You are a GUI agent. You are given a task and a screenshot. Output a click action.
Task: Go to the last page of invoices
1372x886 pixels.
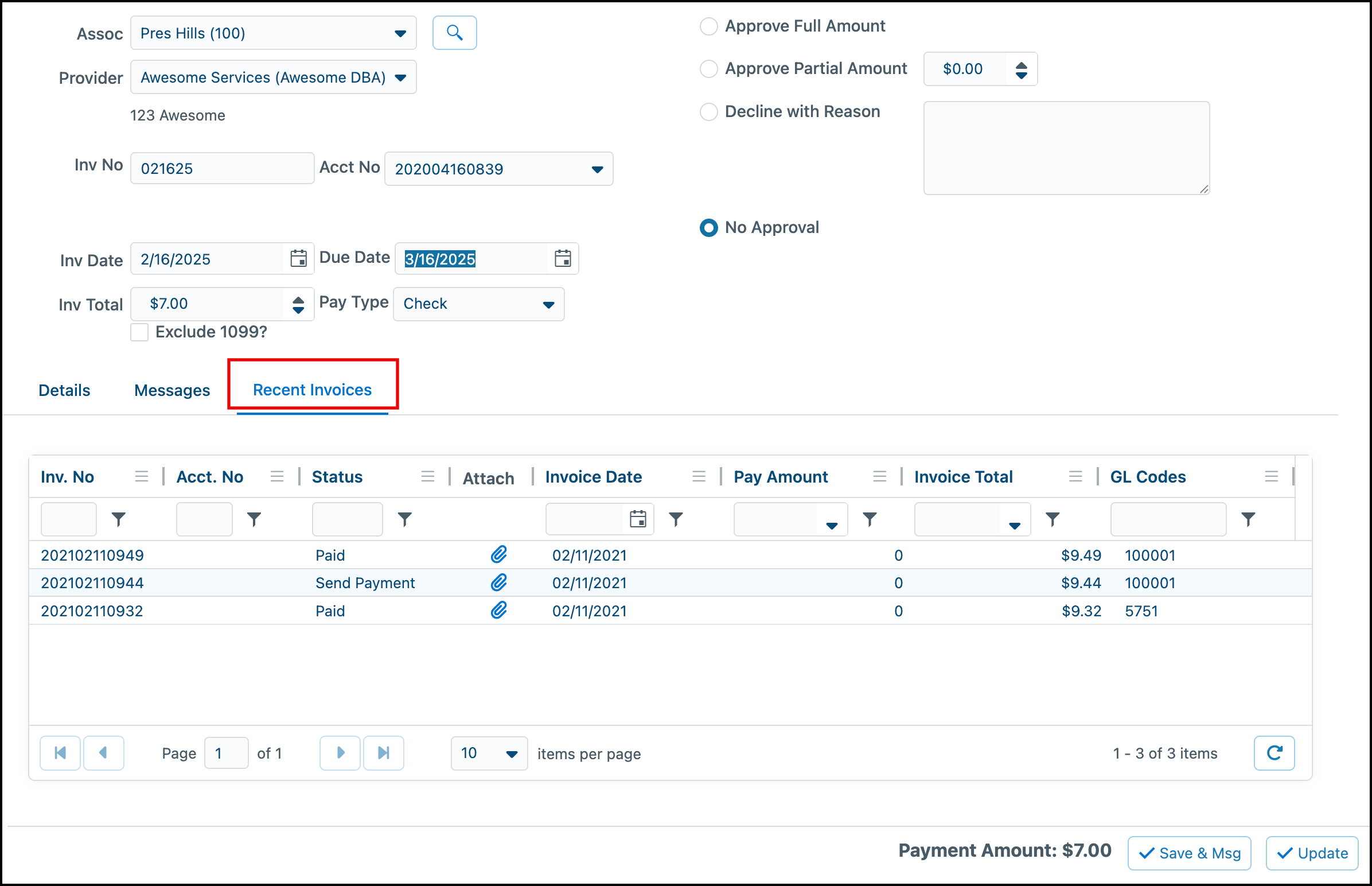tap(384, 752)
